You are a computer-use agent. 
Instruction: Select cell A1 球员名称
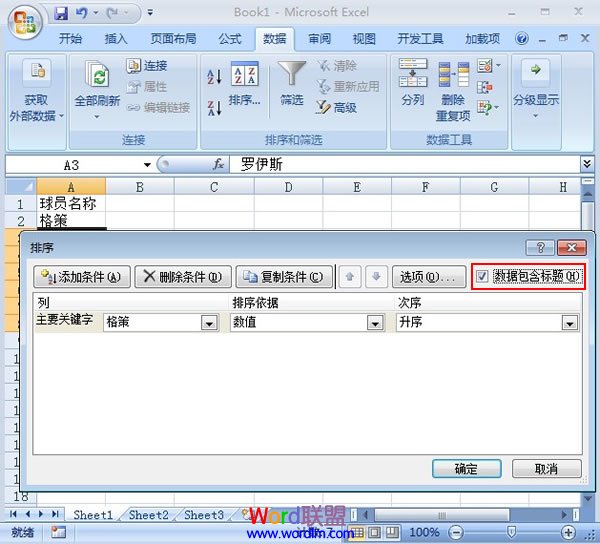71,204
